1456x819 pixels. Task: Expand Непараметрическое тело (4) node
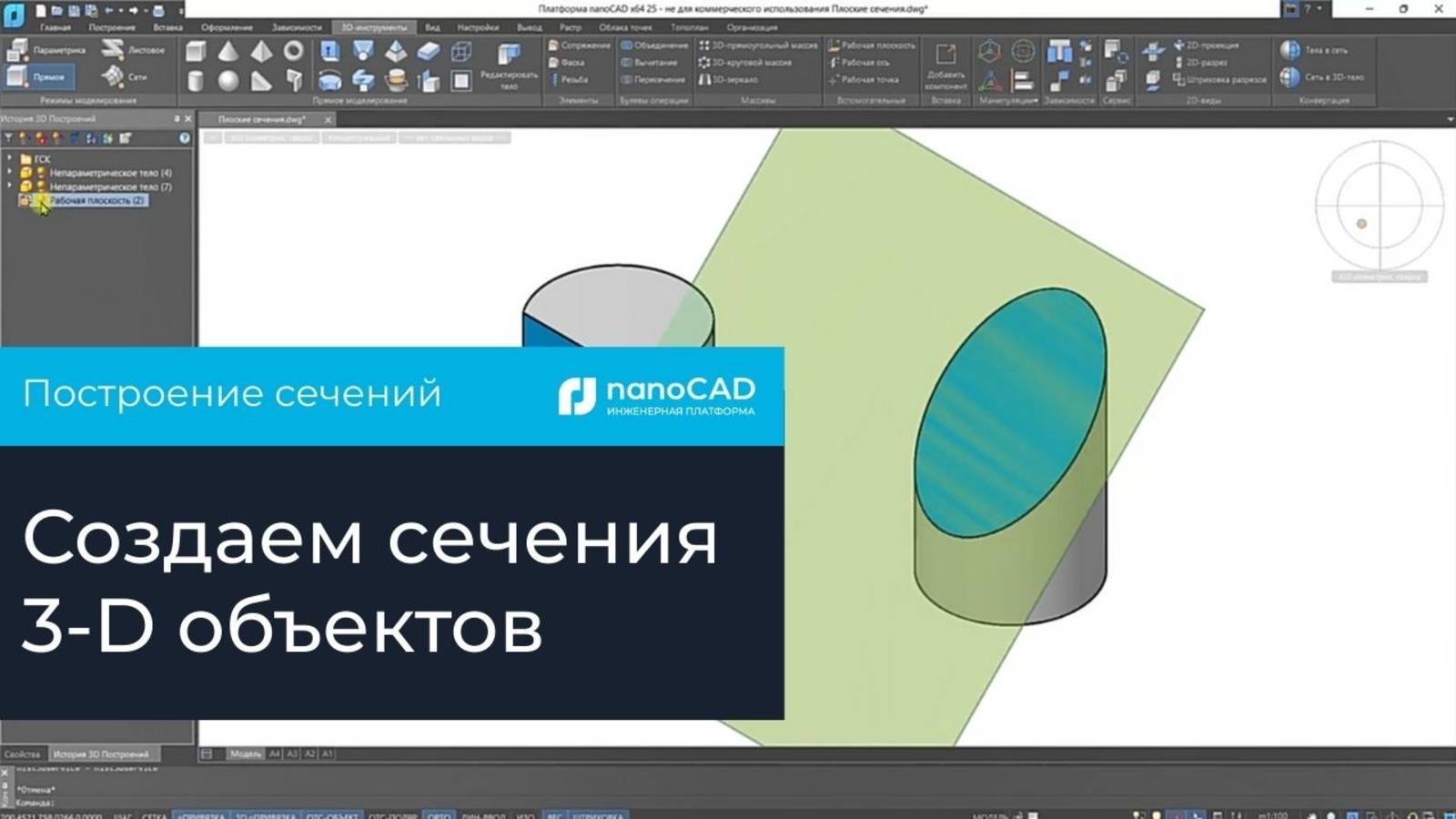click(x=11, y=170)
